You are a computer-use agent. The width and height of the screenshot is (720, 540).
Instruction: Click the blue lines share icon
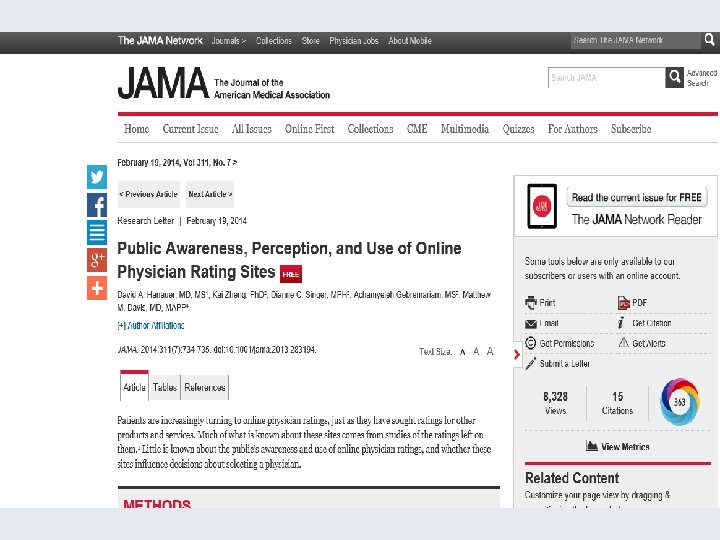(97, 232)
